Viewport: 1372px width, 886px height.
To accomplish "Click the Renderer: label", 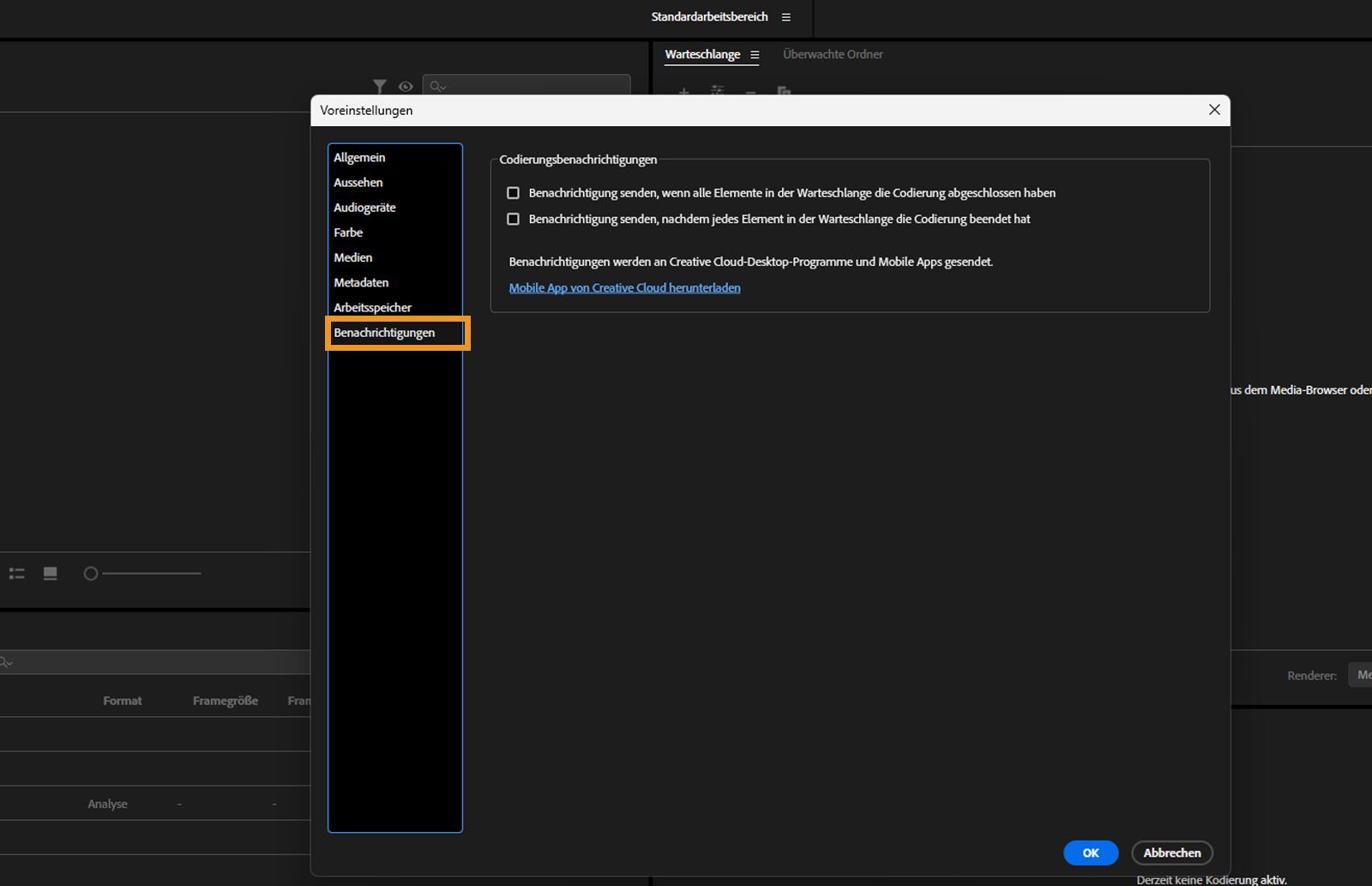I will [1312, 676].
